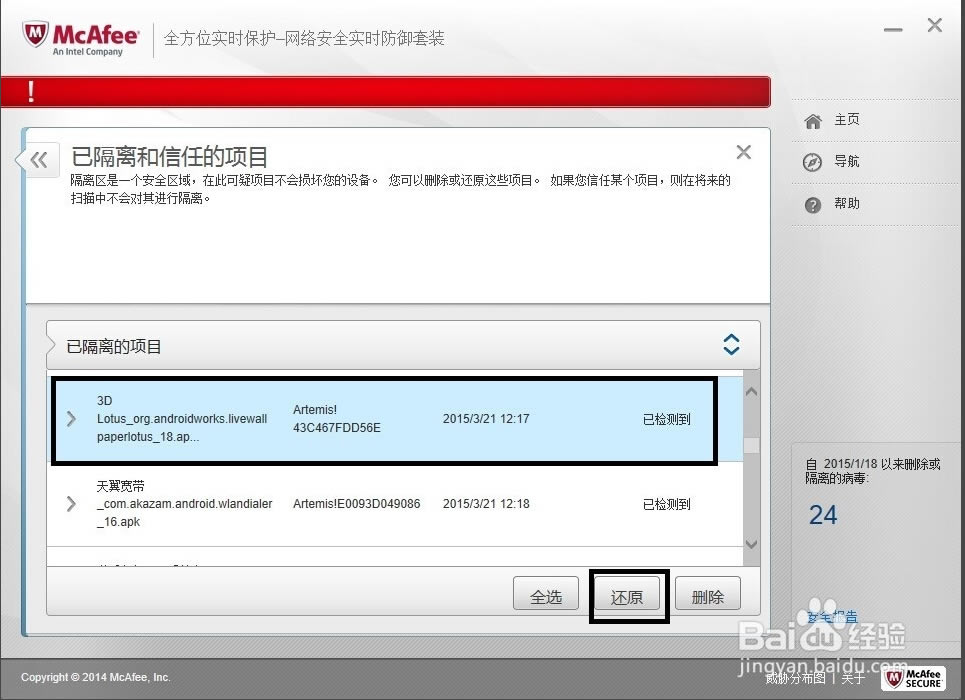Viewport: 965px width, 700px height.
Task: Click the red alert exclamation icon
Action: click(x=31, y=92)
